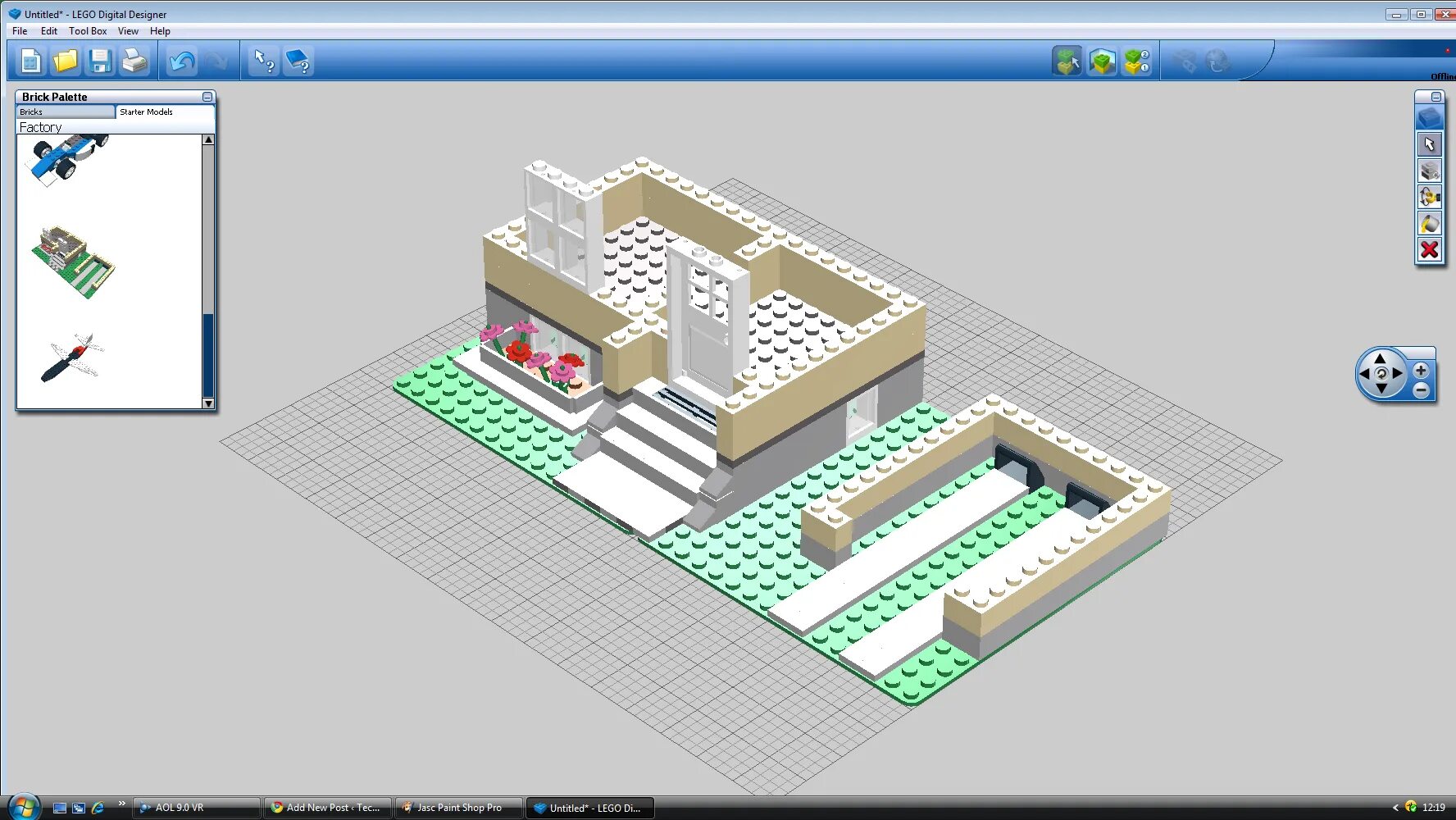The image size is (1456, 820).
Task: Open the View menu
Action: (x=128, y=31)
